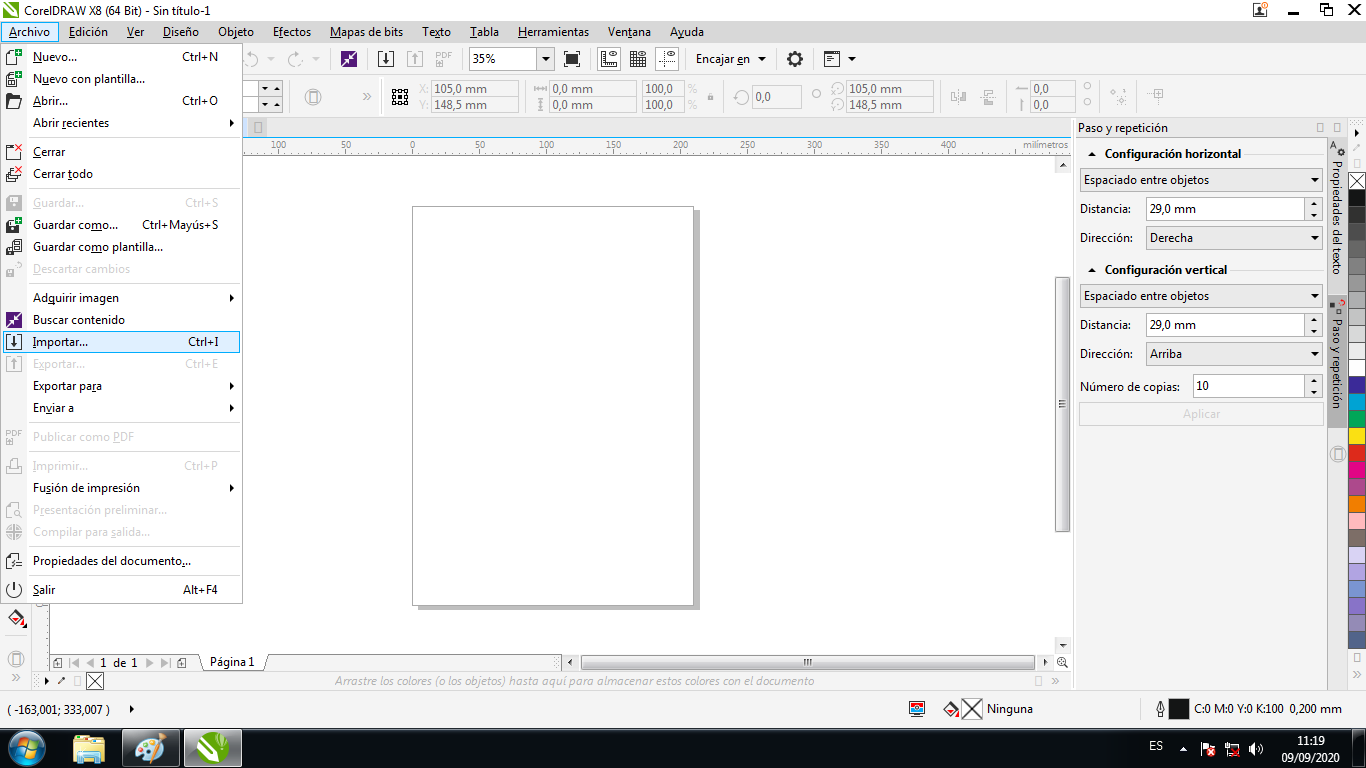Click the purple Search content toolbar icon
1366x768 pixels.
point(348,59)
